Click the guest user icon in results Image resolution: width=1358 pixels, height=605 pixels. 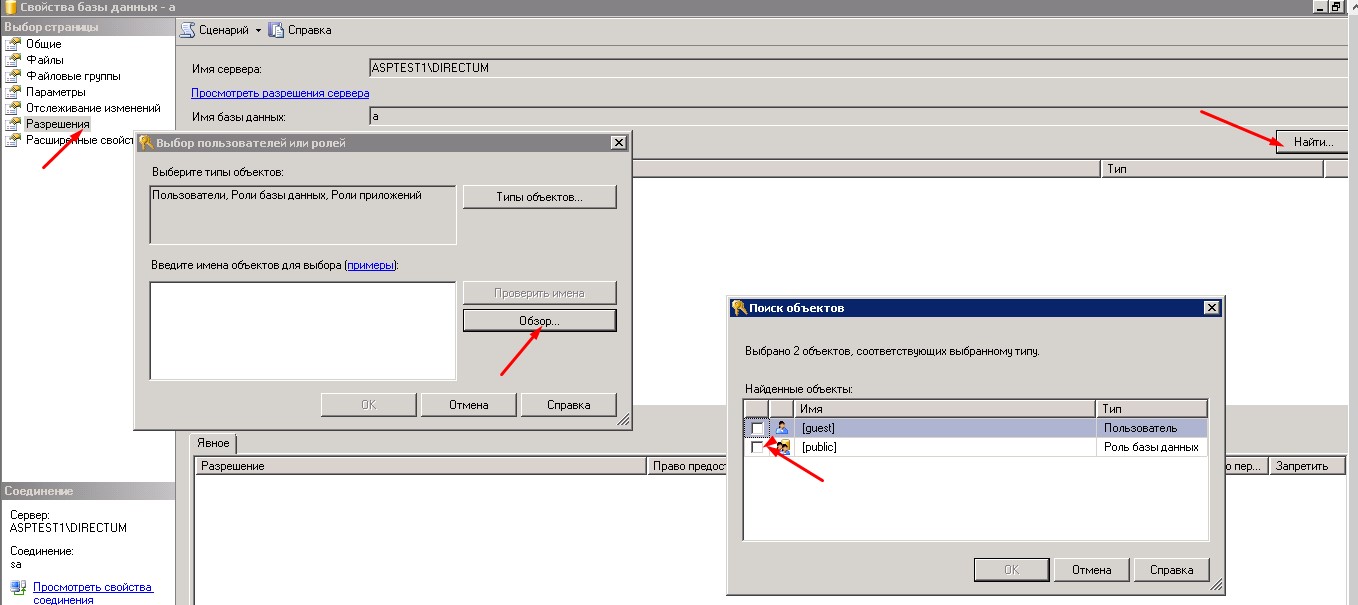(x=782, y=428)
